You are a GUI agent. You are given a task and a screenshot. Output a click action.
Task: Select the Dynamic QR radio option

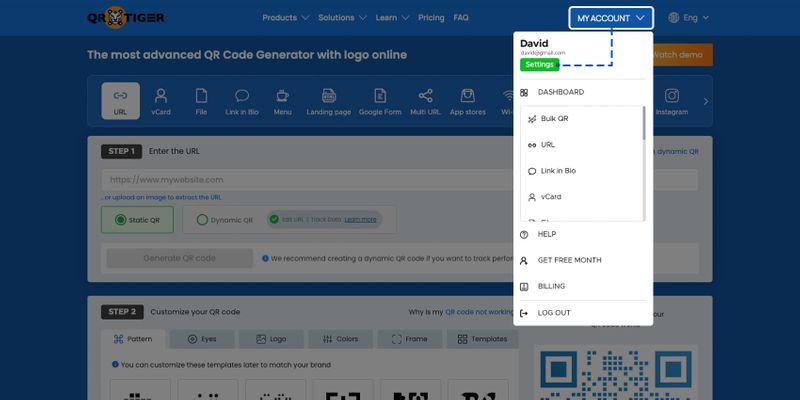pyautogui.click(x=225, y=220)
